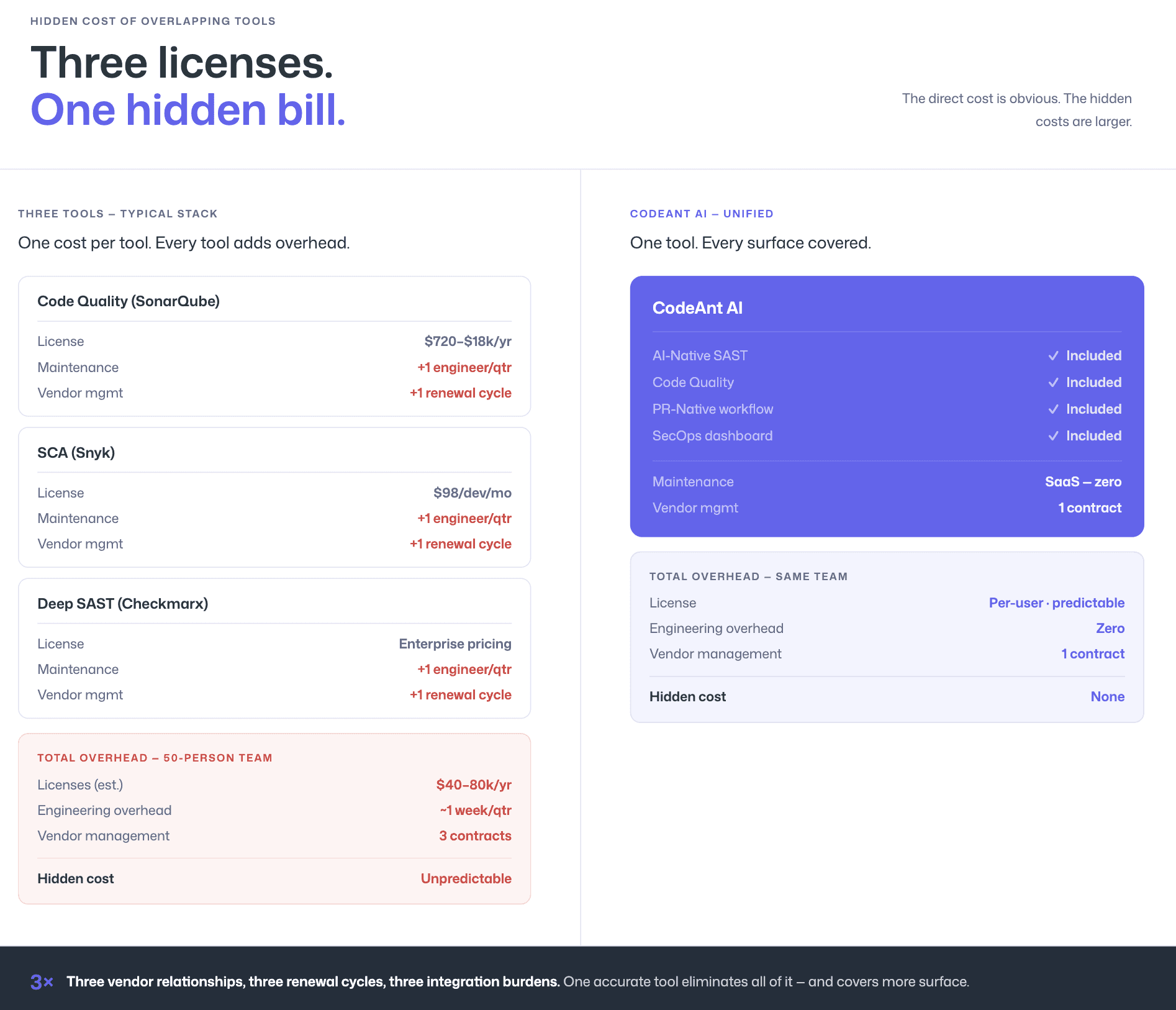The width and height of the screenshot is (1176, 1010).
Task: Click '1 contract' in the purple CodeAnt card
Action: point(1090,508)
